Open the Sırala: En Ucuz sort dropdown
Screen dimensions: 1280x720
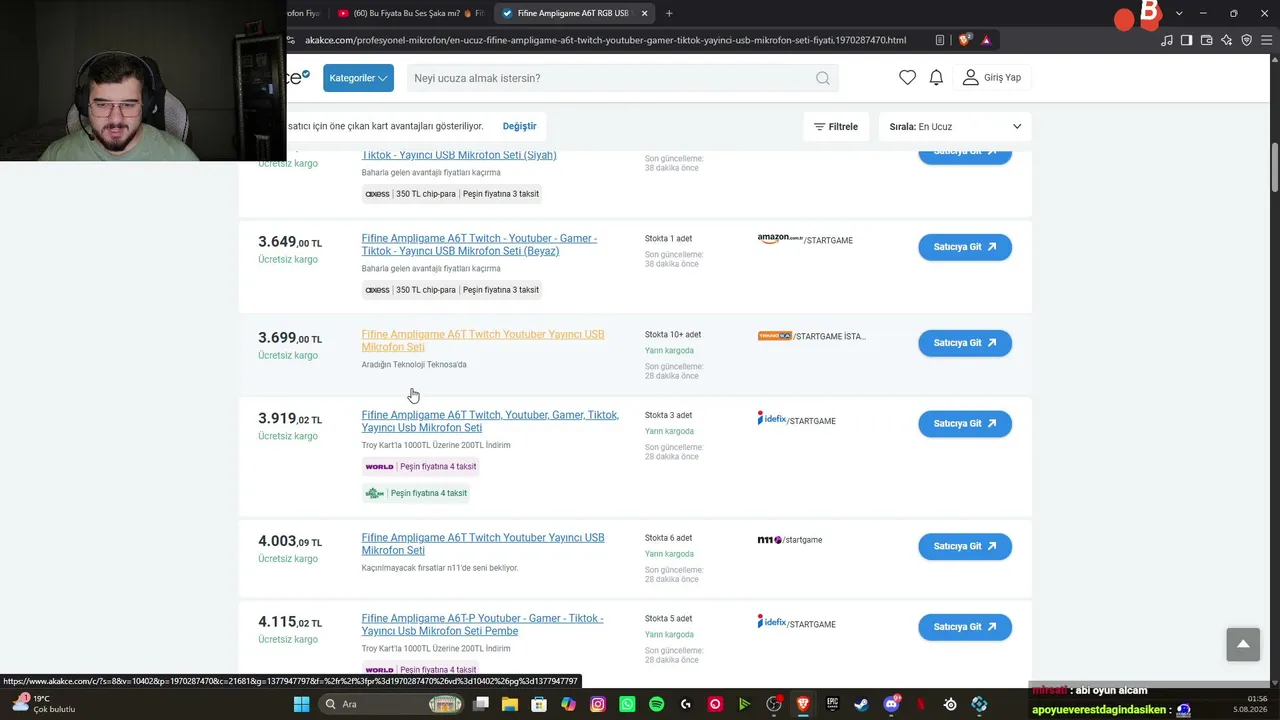point(955,127)
